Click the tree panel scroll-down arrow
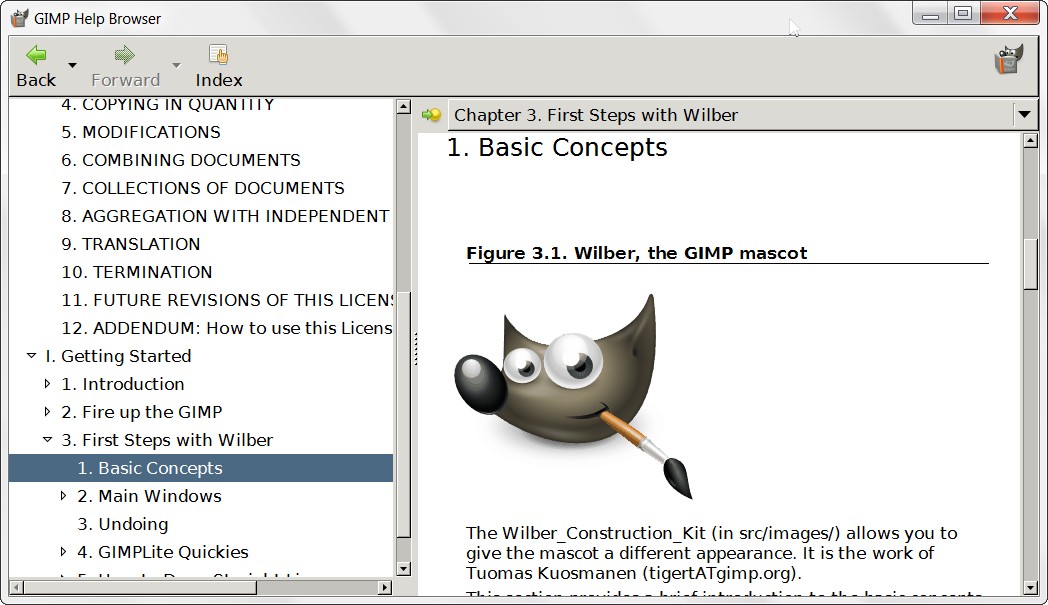This screenshot has height=605, width=1048. tap(403, 569)
